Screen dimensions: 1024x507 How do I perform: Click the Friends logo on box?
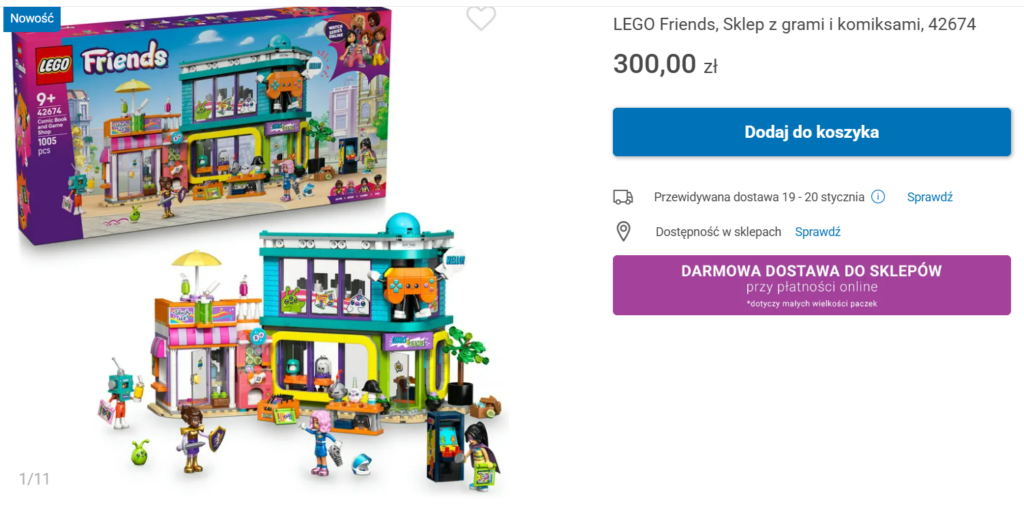point(124,57)
